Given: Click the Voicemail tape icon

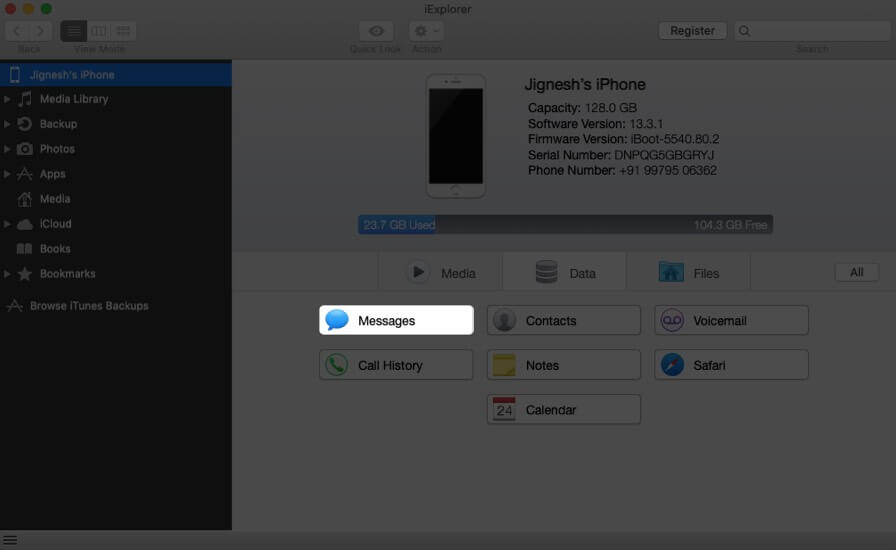Looking at the screenshot, I should 672,320.
